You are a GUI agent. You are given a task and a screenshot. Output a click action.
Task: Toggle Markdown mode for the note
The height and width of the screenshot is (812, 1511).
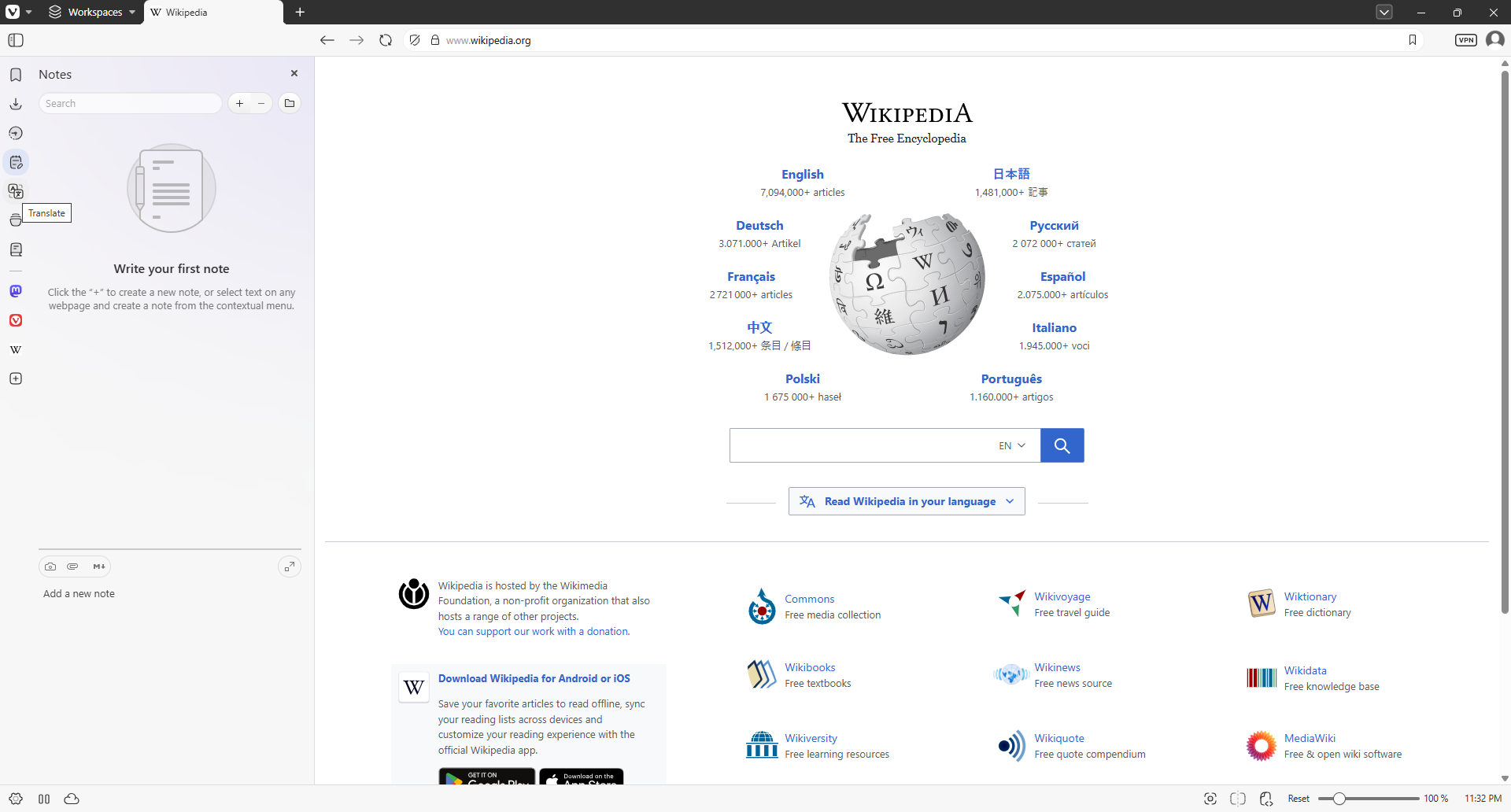98,567
